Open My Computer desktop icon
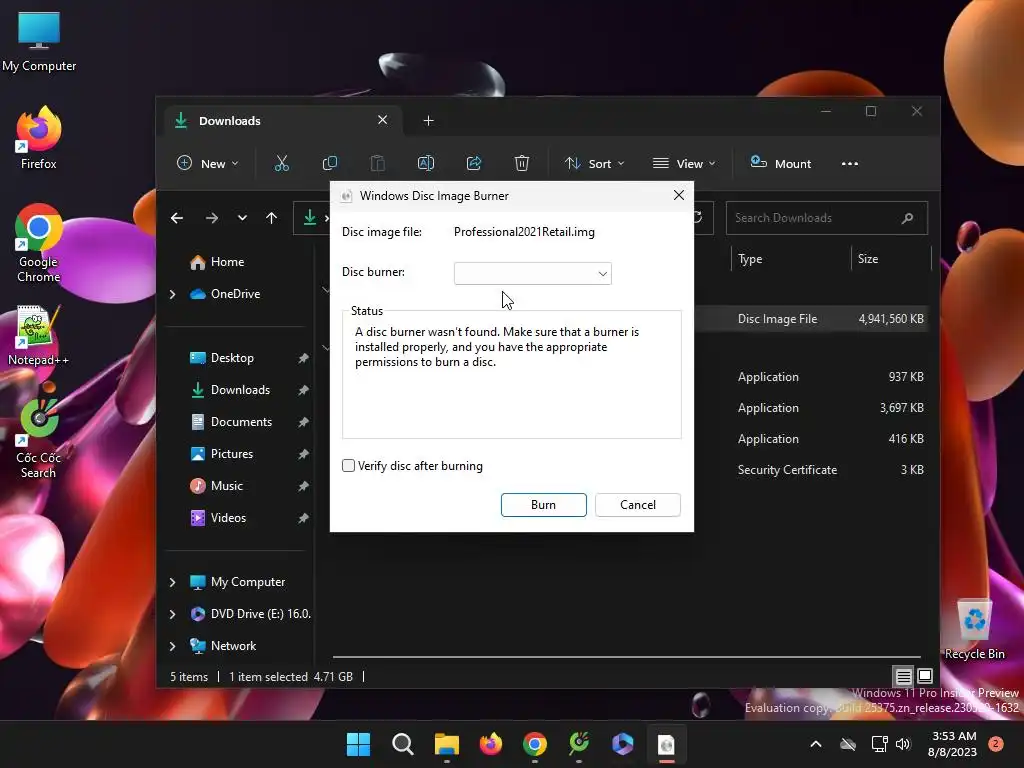Image resolution: width=1024 pixels, height=768 pixels. pyautogui.click(x=39, y=42)
